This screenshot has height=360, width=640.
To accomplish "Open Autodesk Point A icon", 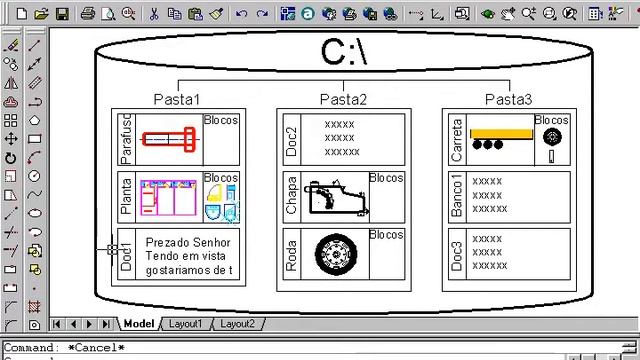I will tap(308, 14).
